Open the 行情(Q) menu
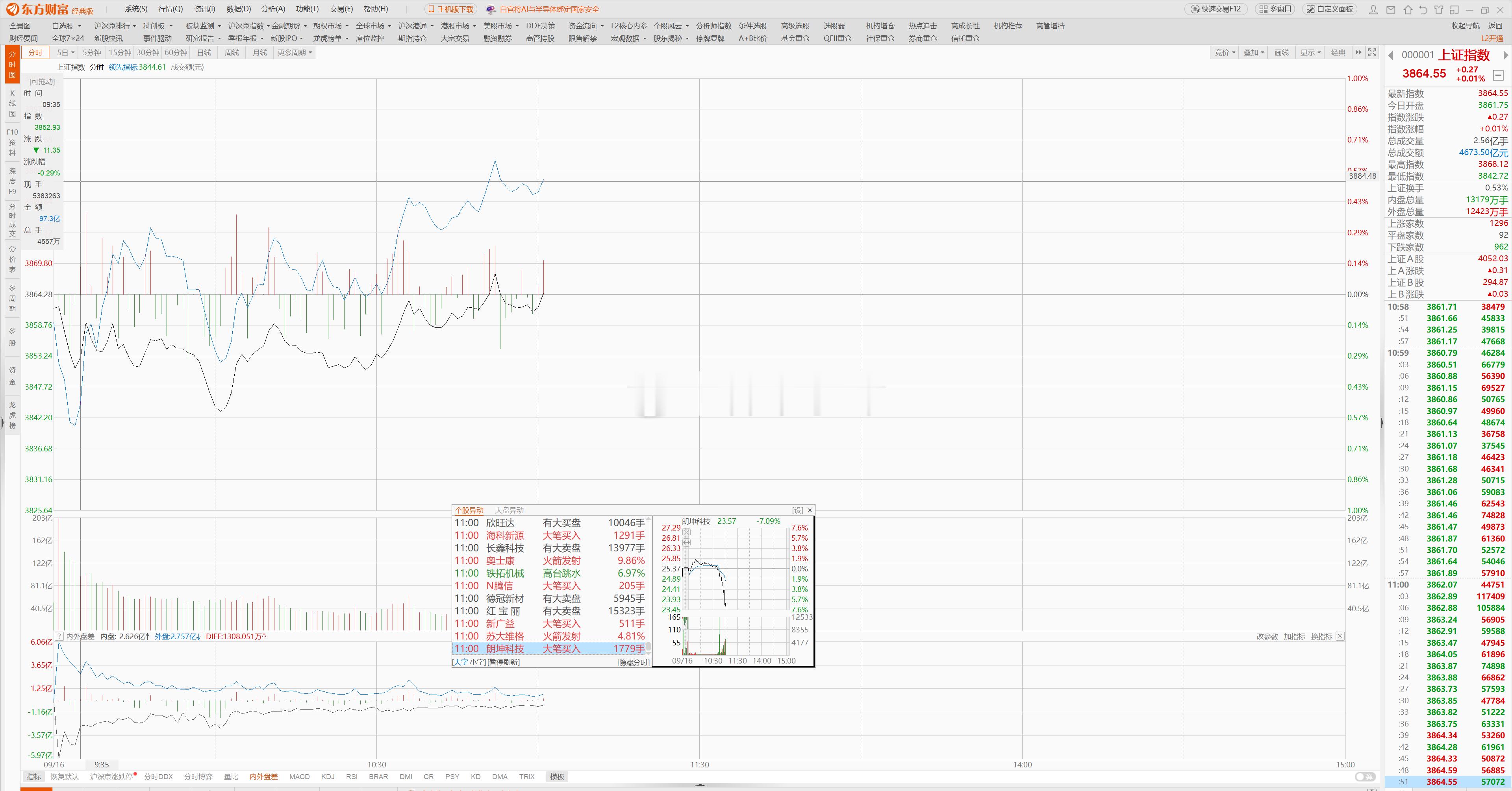This screenshot has height=791, width=1512. point(170,9)
